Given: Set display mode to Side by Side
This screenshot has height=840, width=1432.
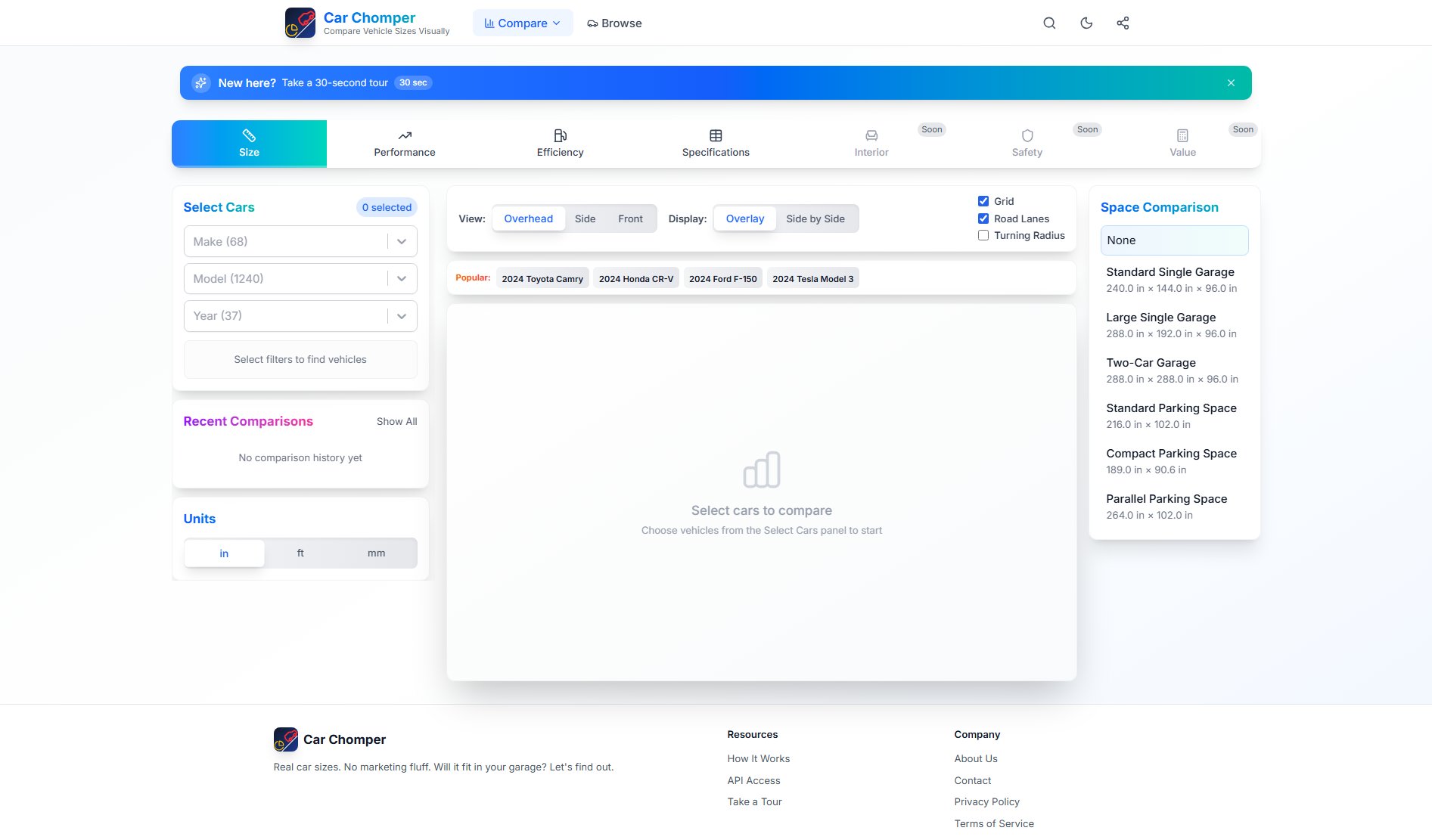Looking at the screenshot, I should click(x=815, y=219).
